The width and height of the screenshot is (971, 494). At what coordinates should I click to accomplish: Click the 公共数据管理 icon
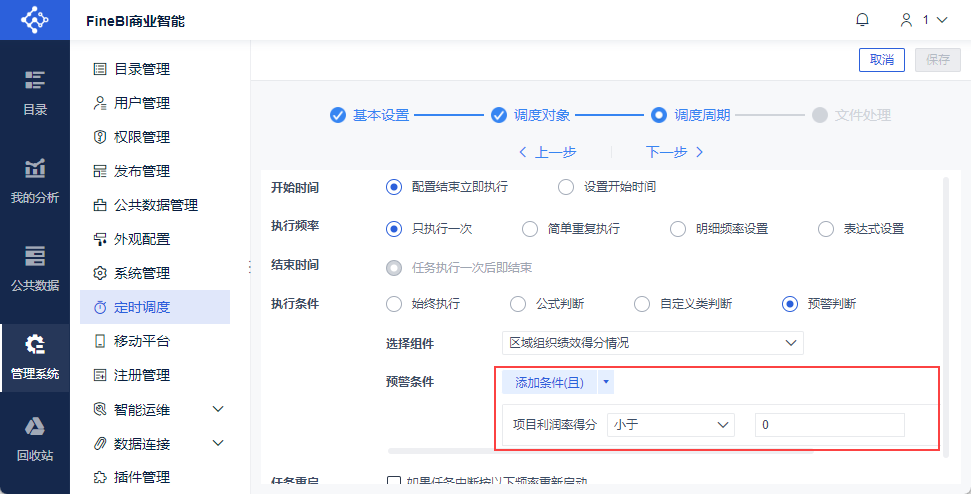point(99,206)
